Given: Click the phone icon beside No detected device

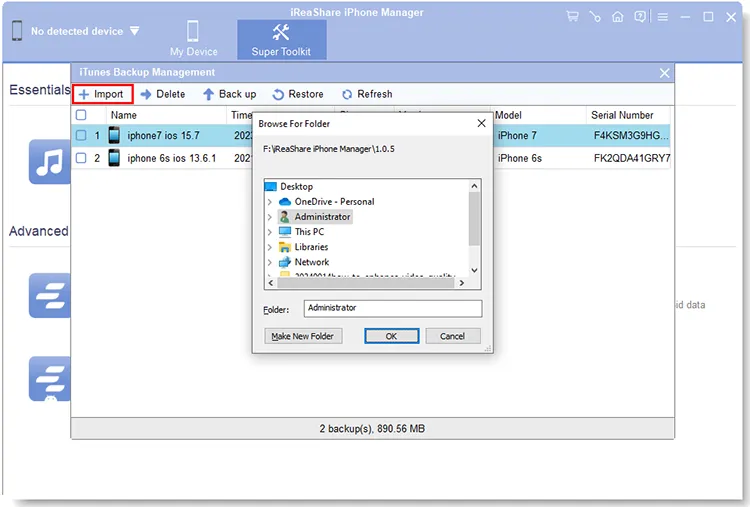Looking at the screenshot, I should click(x=17, y=31).
